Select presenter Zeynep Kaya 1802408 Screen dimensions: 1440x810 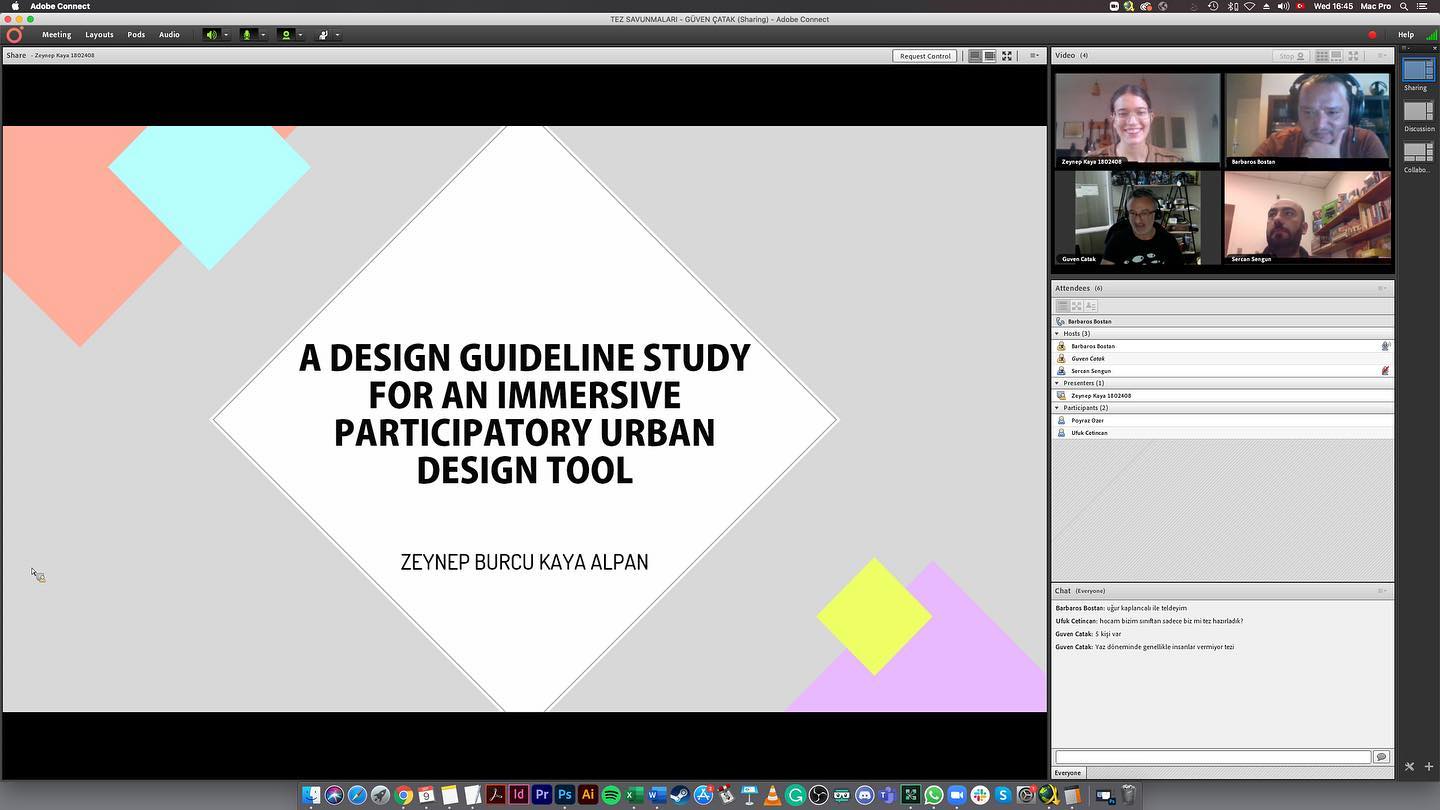click(1222, 396)
